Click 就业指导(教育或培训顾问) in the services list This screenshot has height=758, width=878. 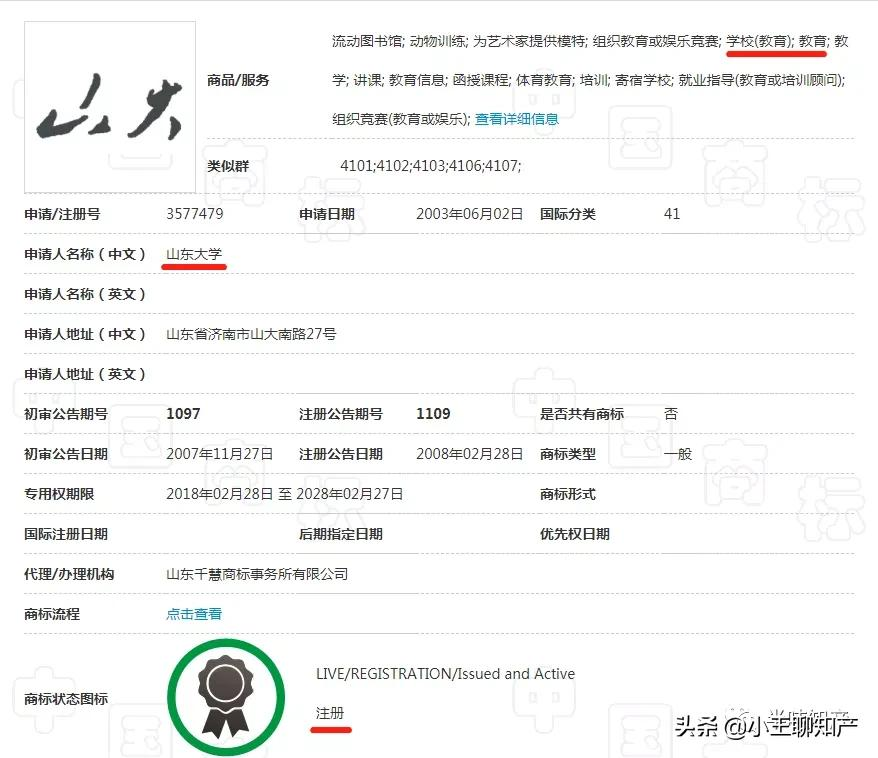click(x=761, y=80)
